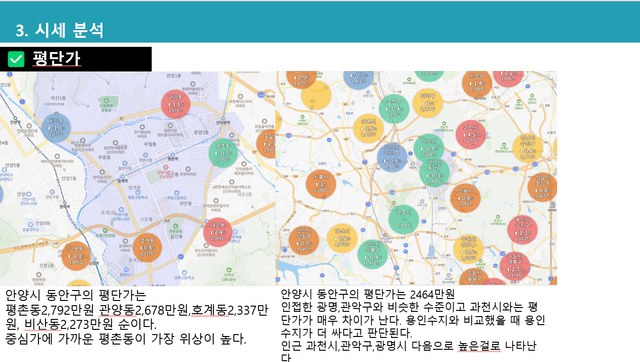The height and width of the screenshot is (362, 640).
Task: Click the underlined 높은걸로 word in right paragraph
Action: (479, 346)
